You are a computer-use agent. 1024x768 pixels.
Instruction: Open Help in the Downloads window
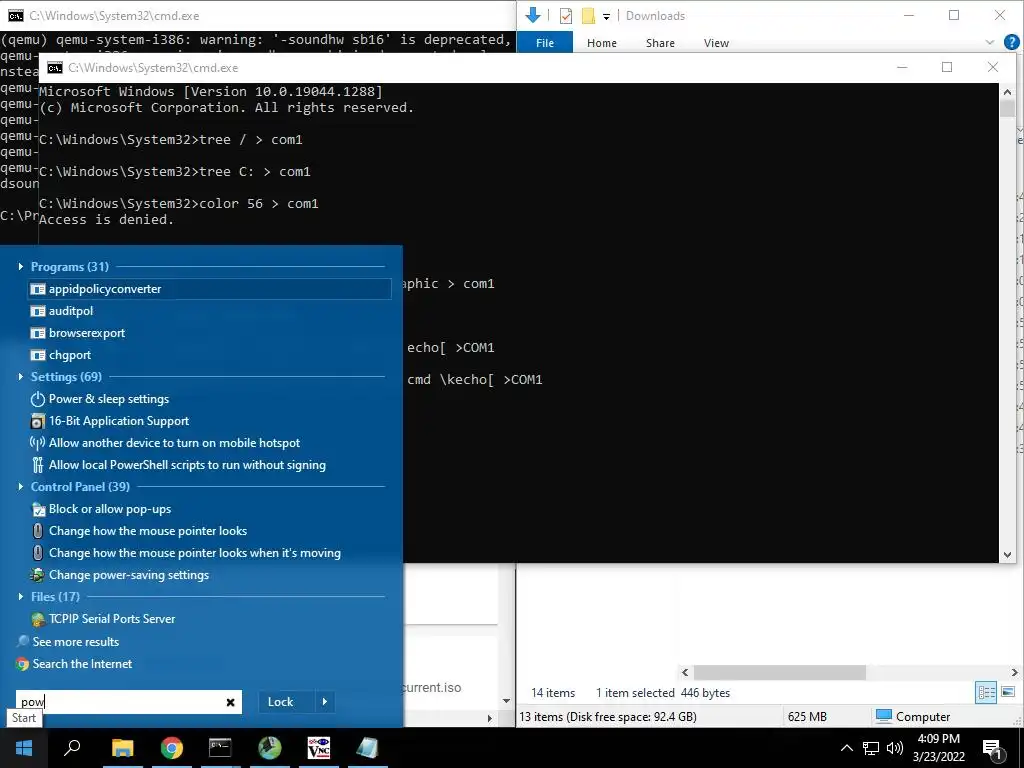pos(1012,42)
